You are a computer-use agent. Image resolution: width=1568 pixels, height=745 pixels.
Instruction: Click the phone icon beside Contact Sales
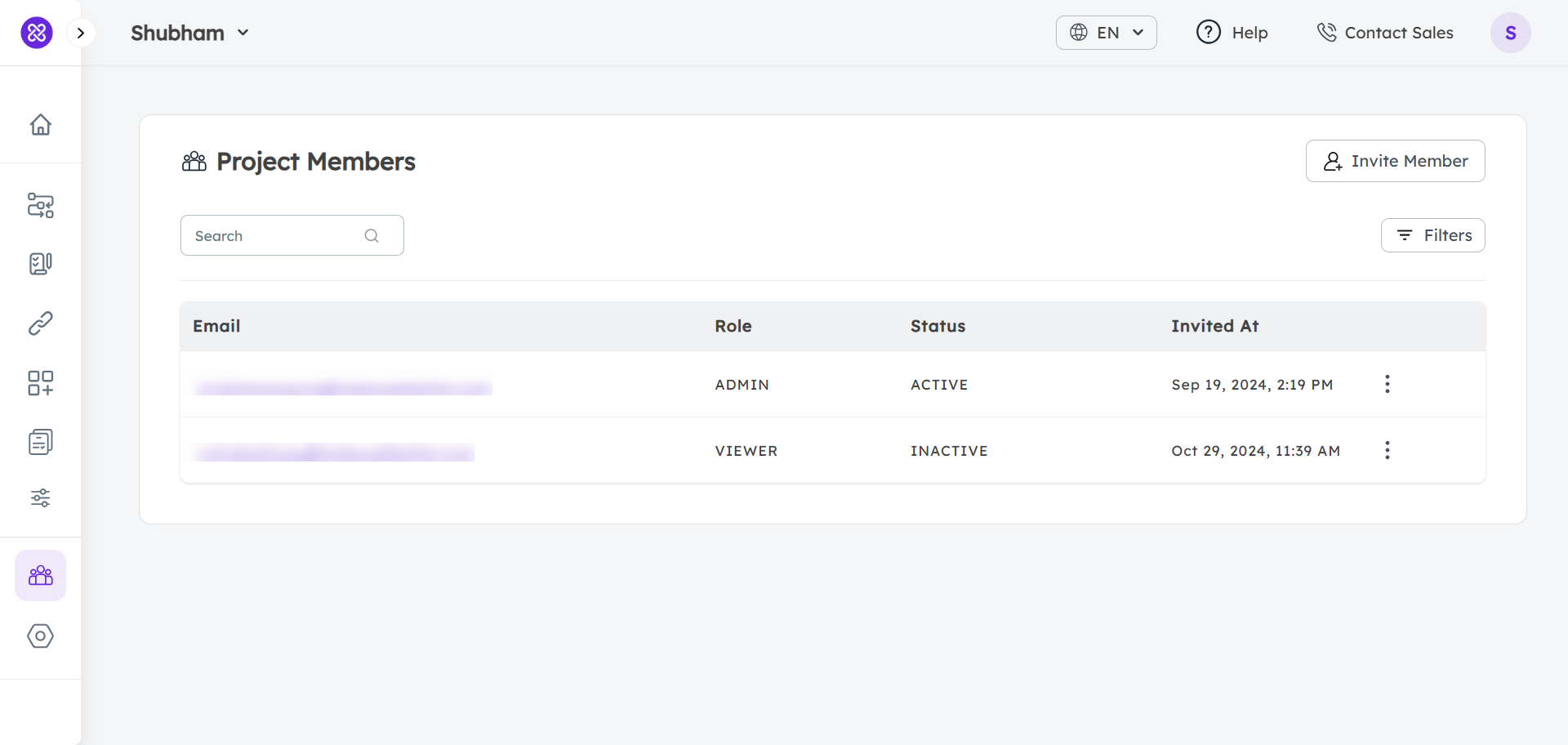(x=1327, y=32)
